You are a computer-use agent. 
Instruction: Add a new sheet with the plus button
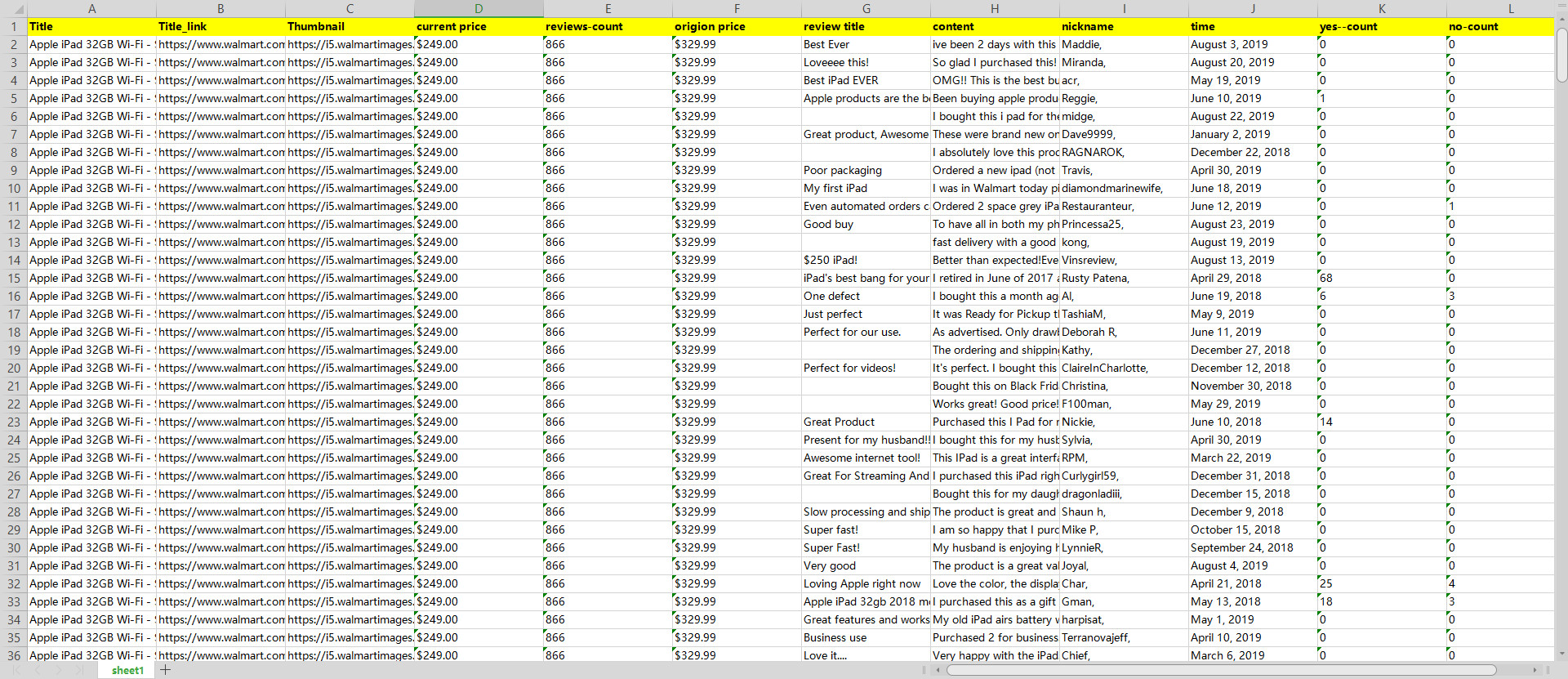[x=166, y=670]
